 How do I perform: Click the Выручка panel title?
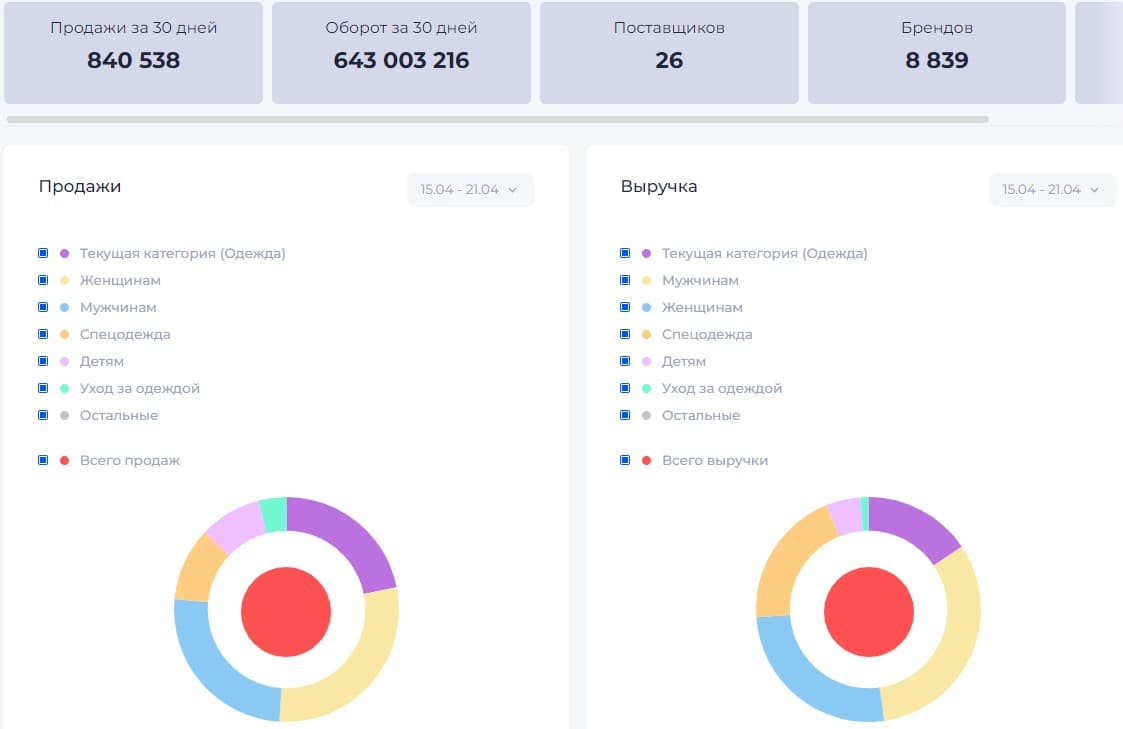(x=659, y=186)
